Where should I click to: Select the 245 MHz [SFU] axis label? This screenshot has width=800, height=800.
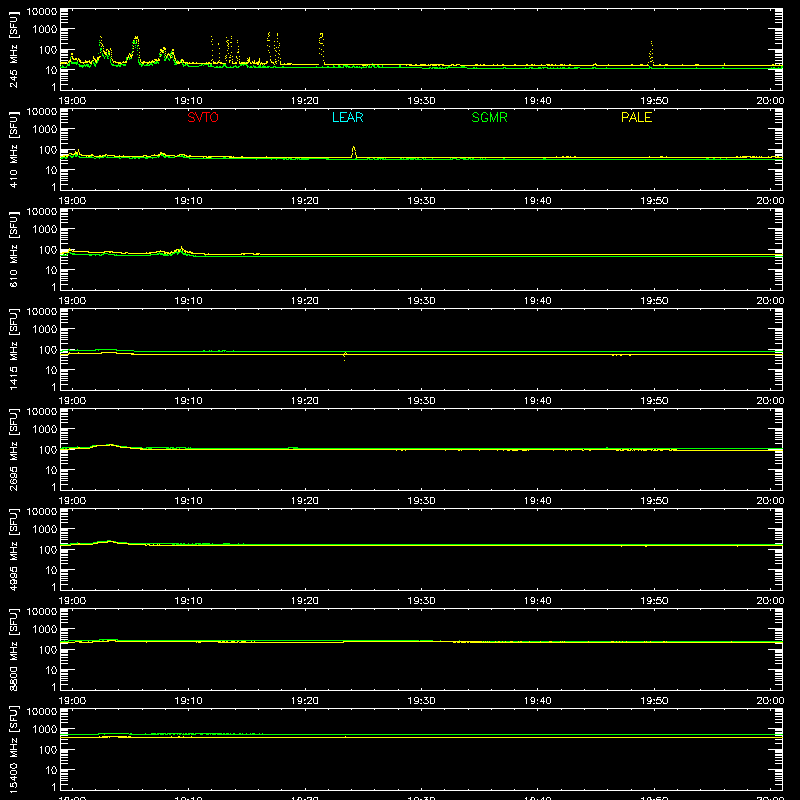[13, 49]
